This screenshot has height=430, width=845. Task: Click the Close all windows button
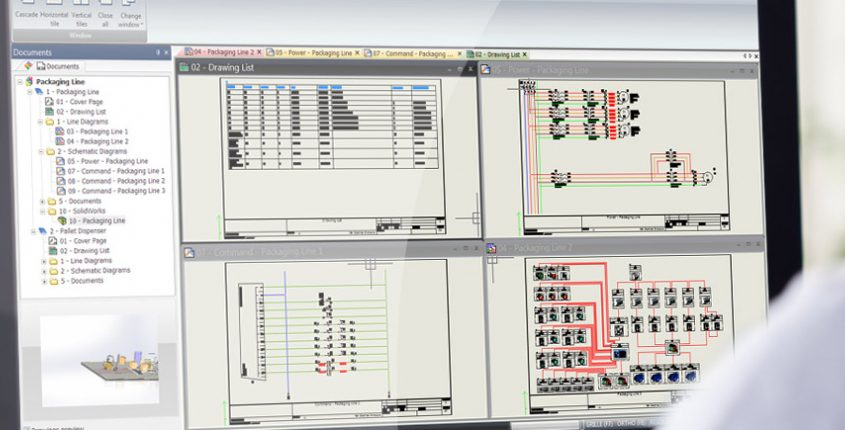(105, 14)
